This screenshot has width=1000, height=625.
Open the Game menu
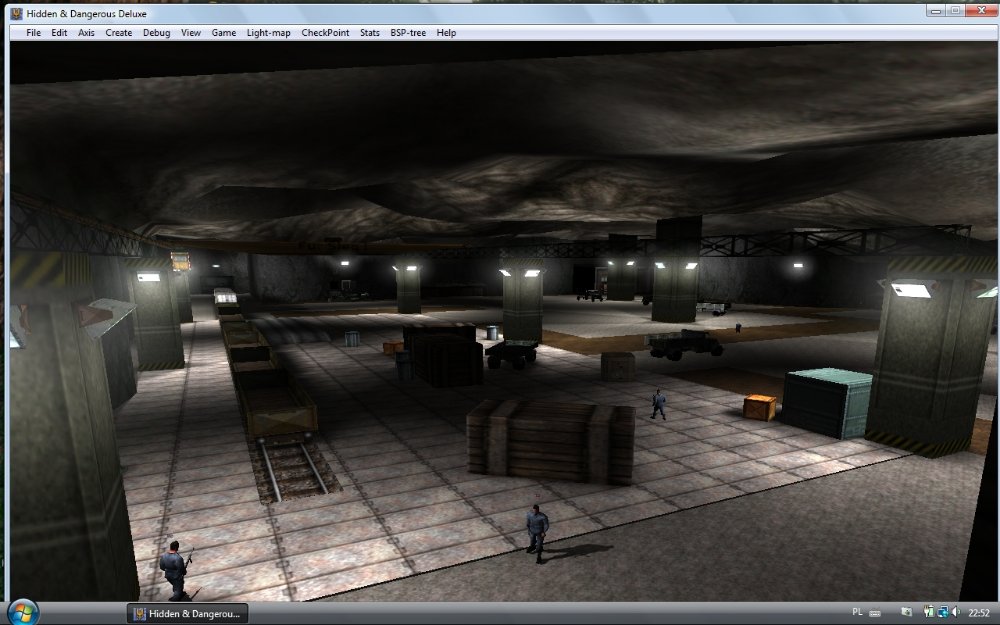224,33
